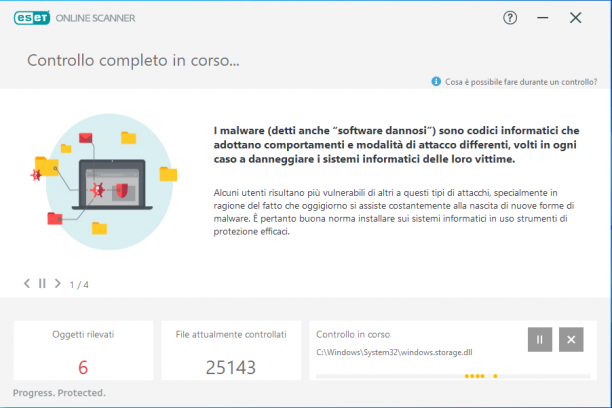Image resolution: width=612 pixels, height=408 pixels.
Task: Click the ESET logo
Action: (32, 18)
